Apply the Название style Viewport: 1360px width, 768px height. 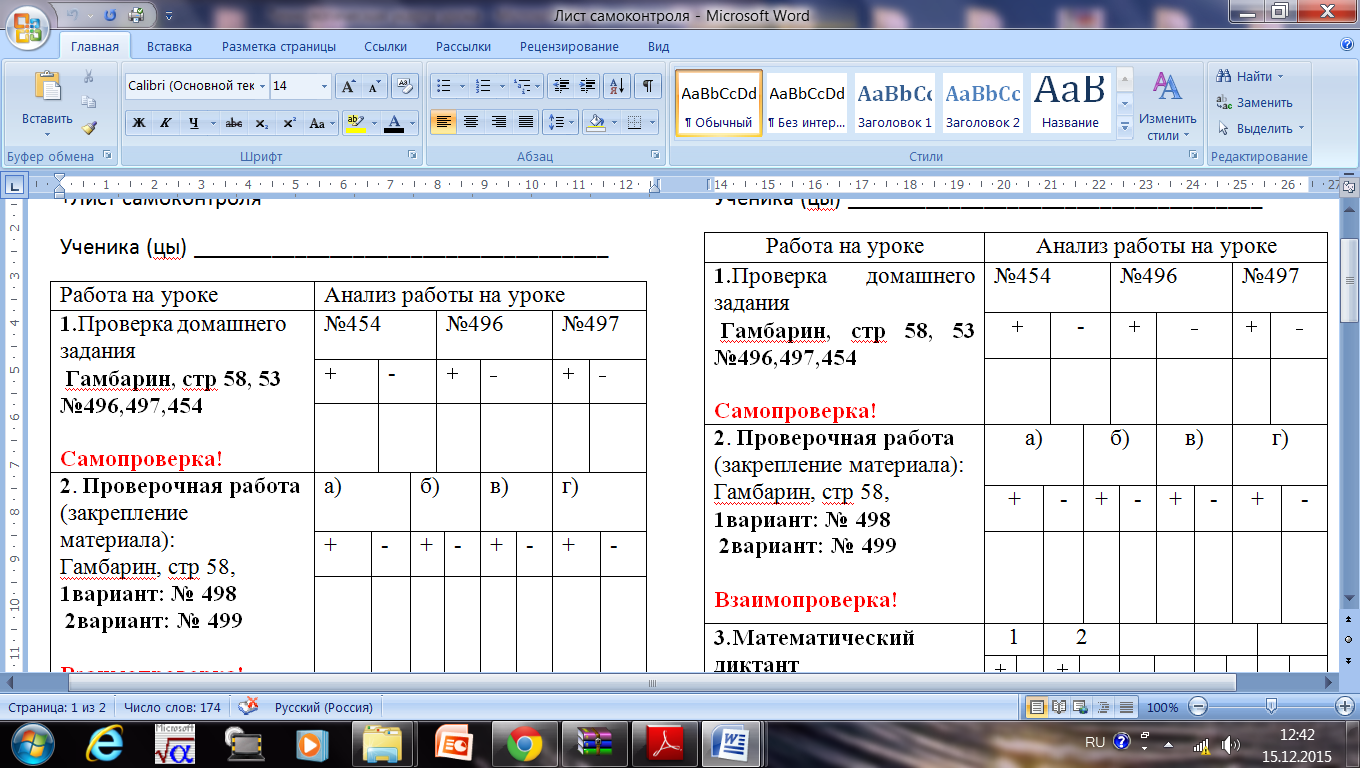coord(1070,104)
